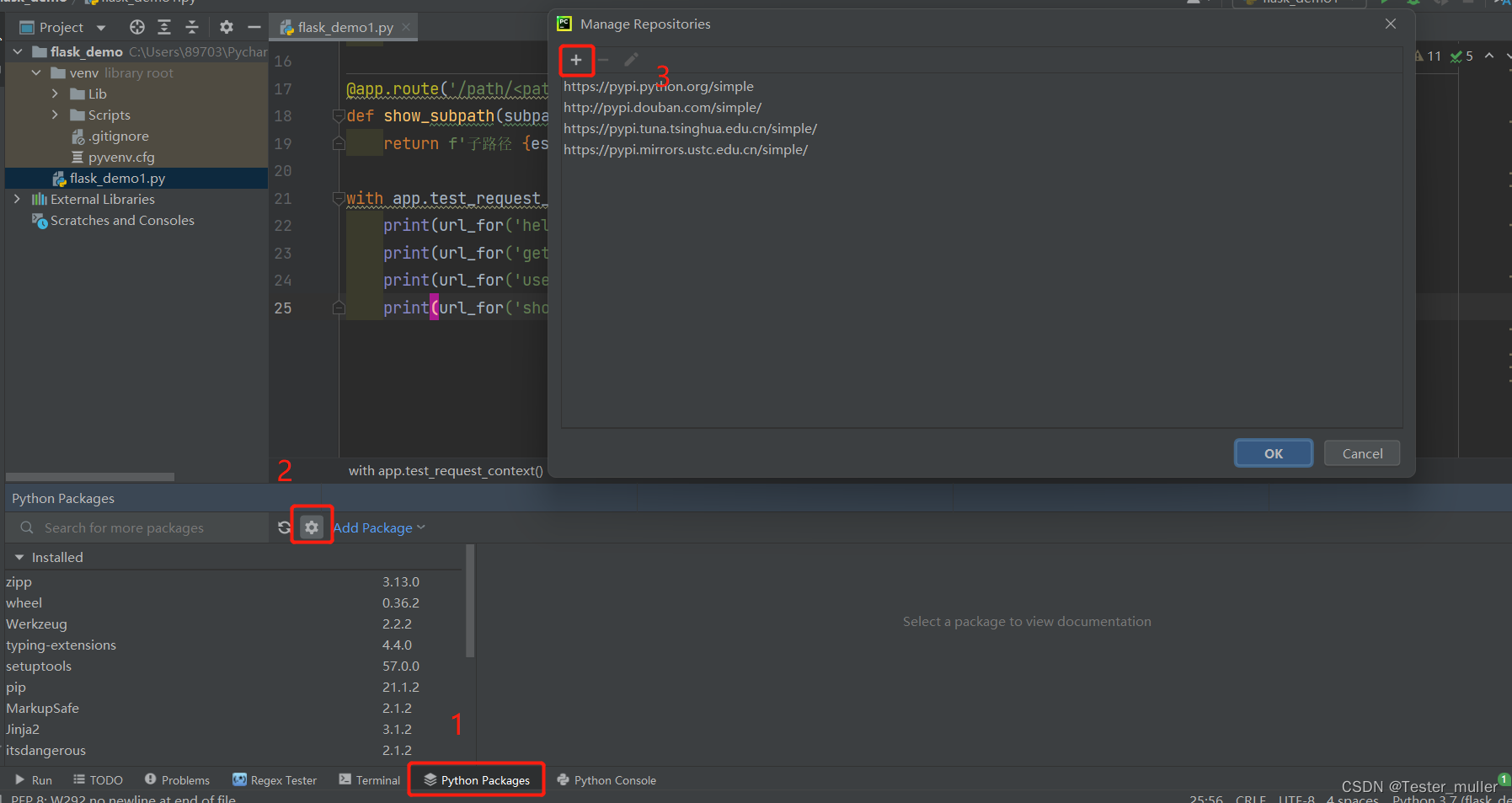Screen dimensions: 1512x803
Task: Click the with app.test_request_context() breadcrumb
Action: tap(446, 470)
